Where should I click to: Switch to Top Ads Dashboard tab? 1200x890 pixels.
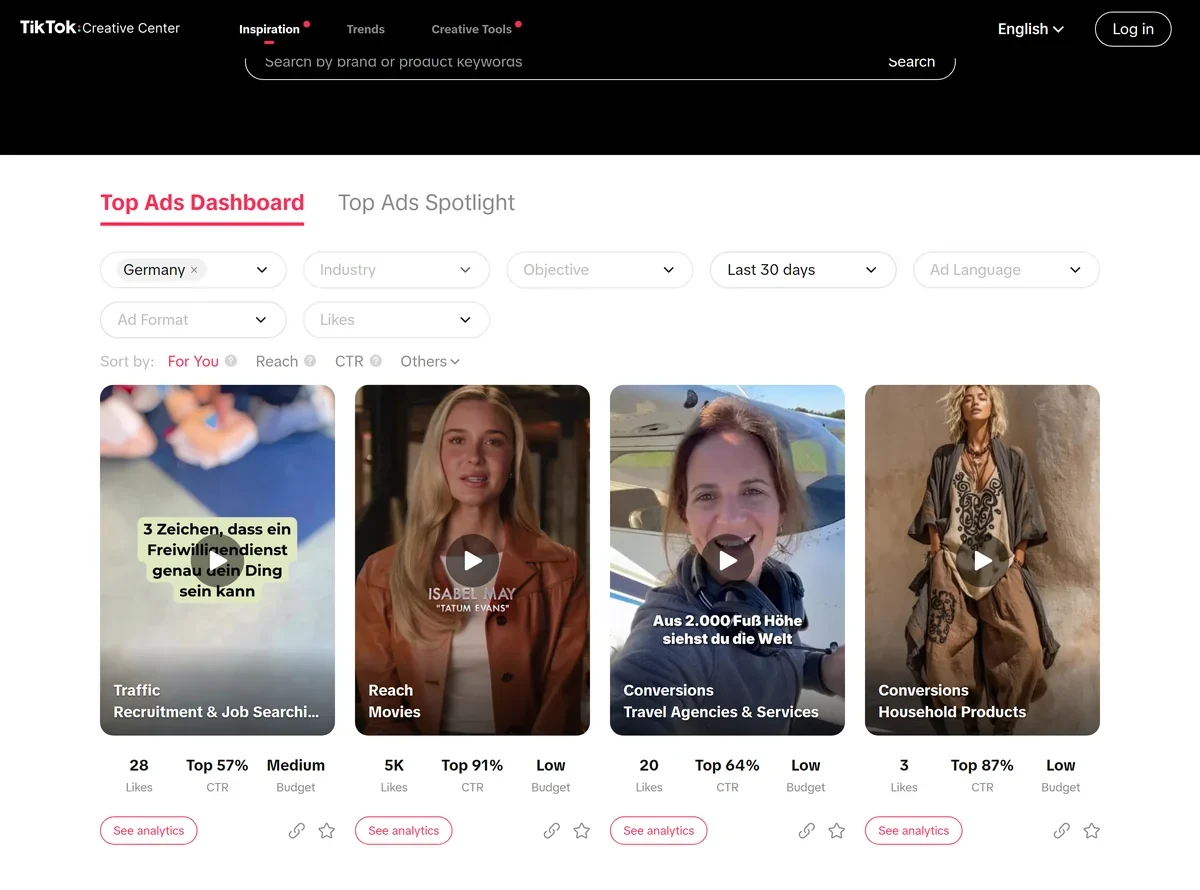coord(202,203)
